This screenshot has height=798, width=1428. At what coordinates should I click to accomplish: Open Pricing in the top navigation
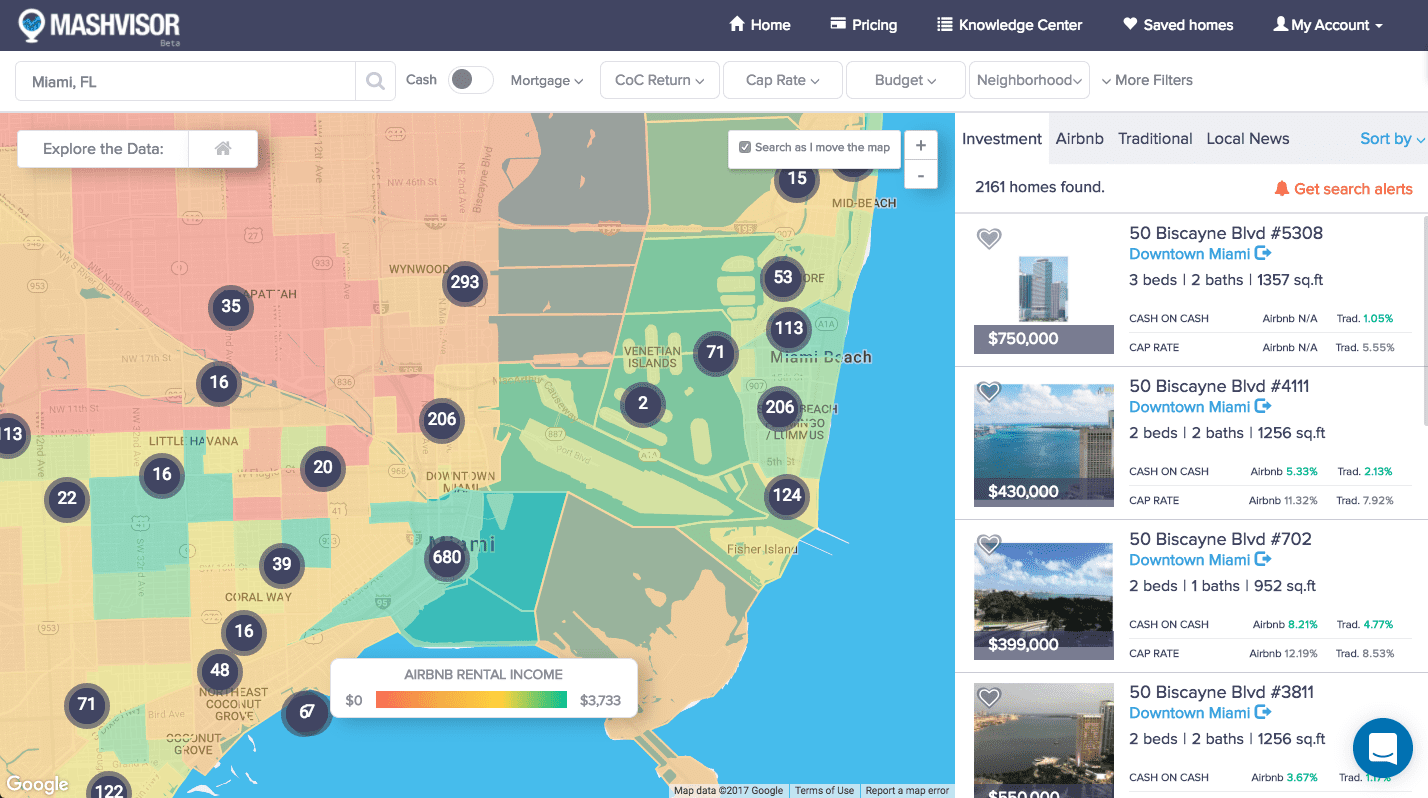click(863, 25)
